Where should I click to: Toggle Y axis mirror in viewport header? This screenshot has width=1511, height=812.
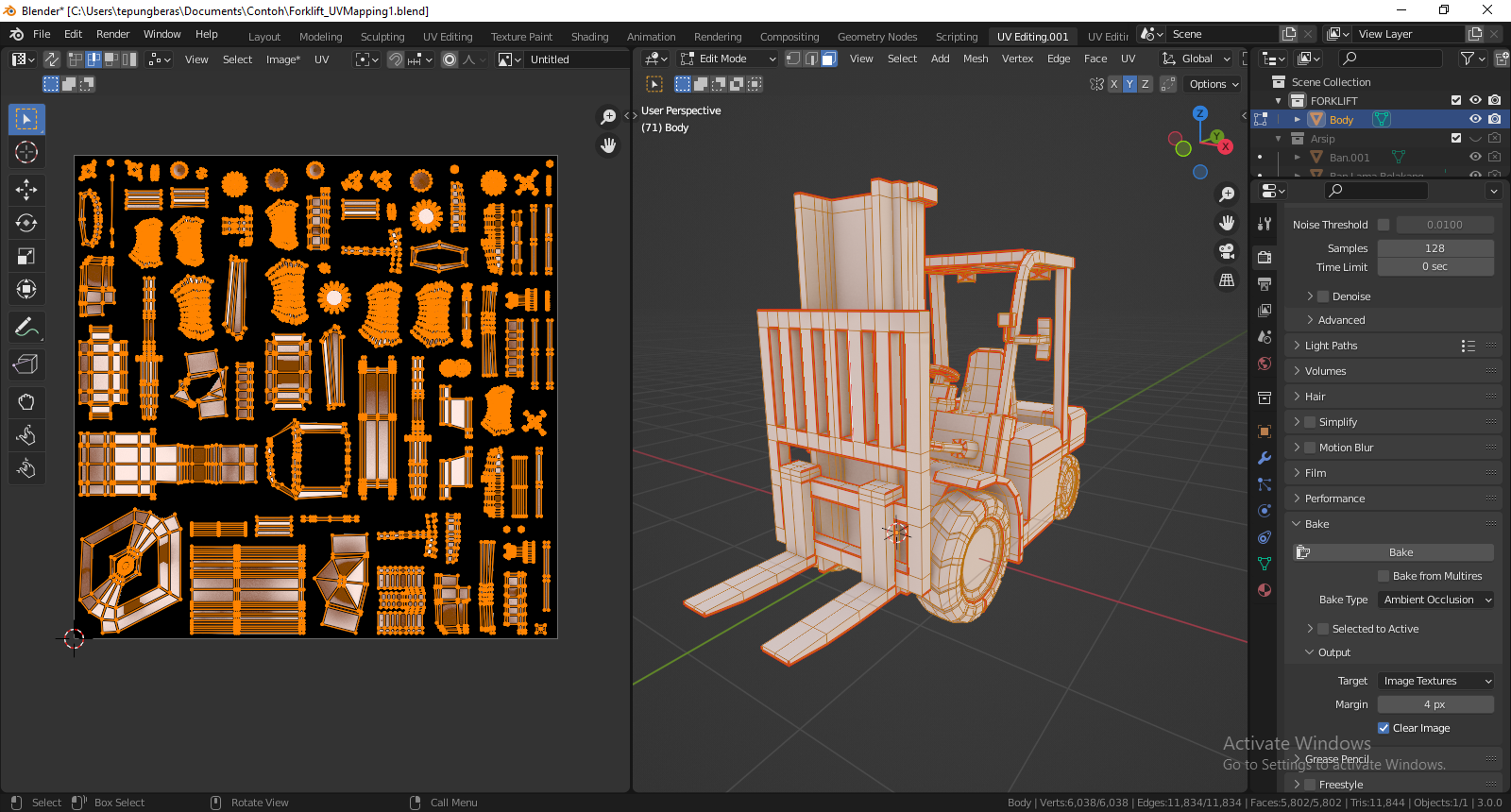pos(1129,84)
